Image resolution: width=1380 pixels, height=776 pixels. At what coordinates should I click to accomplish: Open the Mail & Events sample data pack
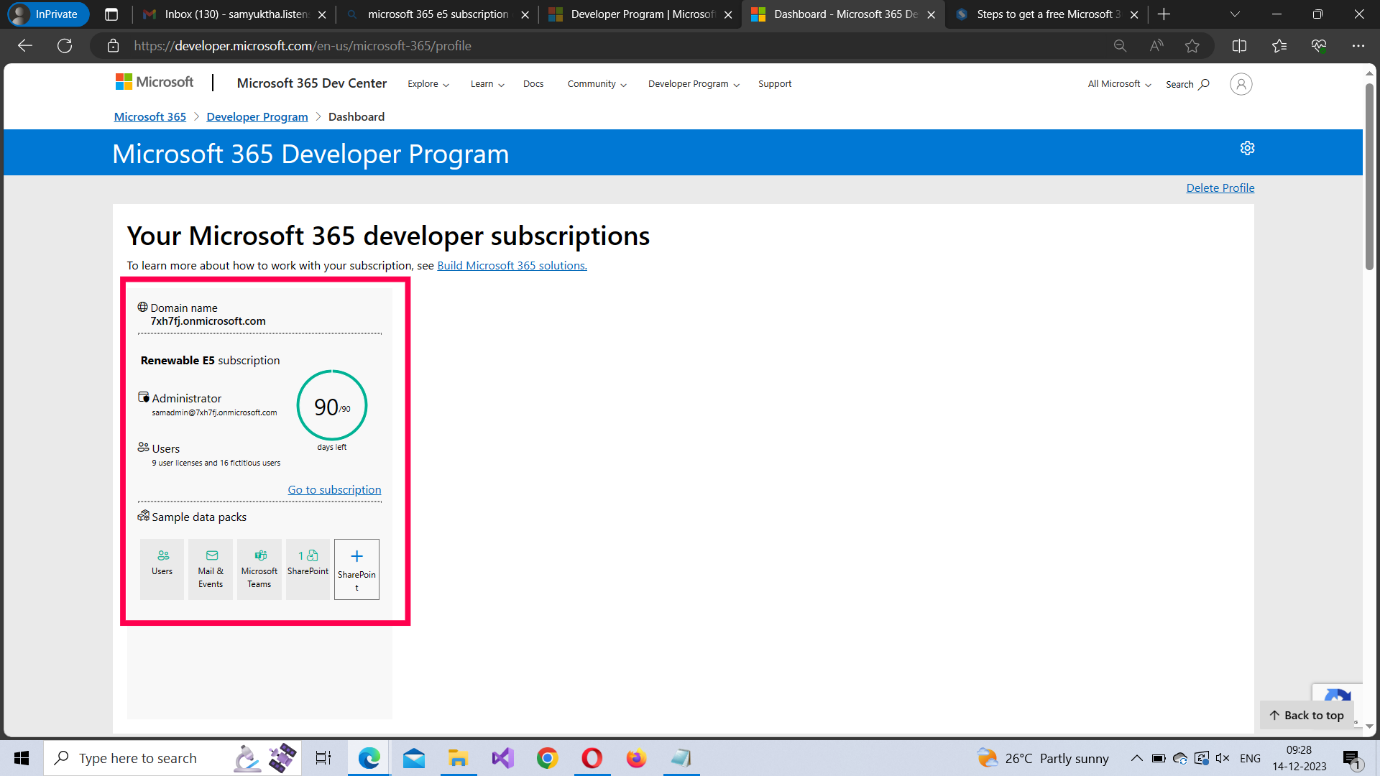click(x=211, y=569)
